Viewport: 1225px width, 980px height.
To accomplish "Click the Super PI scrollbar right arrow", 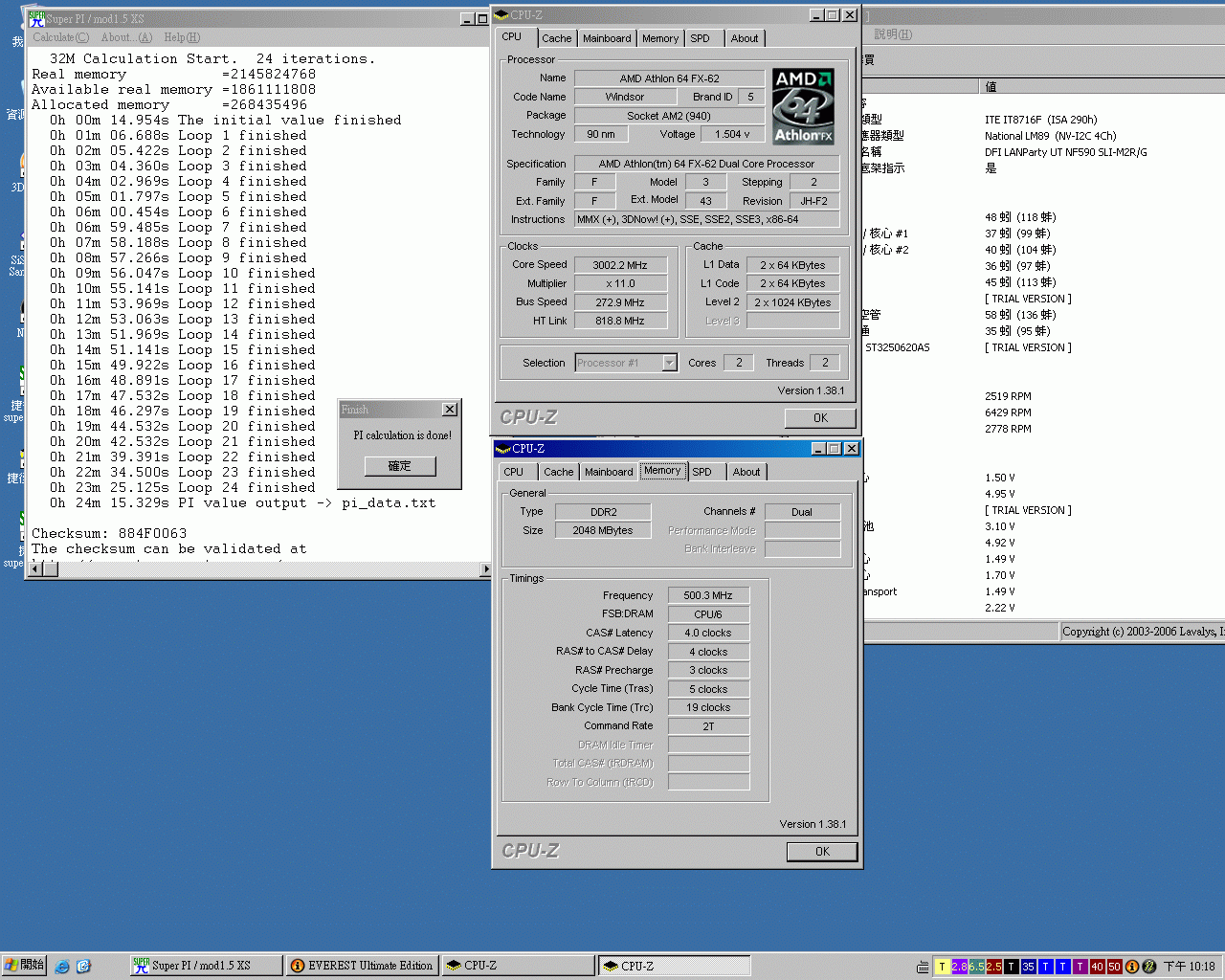I will 485,569.
